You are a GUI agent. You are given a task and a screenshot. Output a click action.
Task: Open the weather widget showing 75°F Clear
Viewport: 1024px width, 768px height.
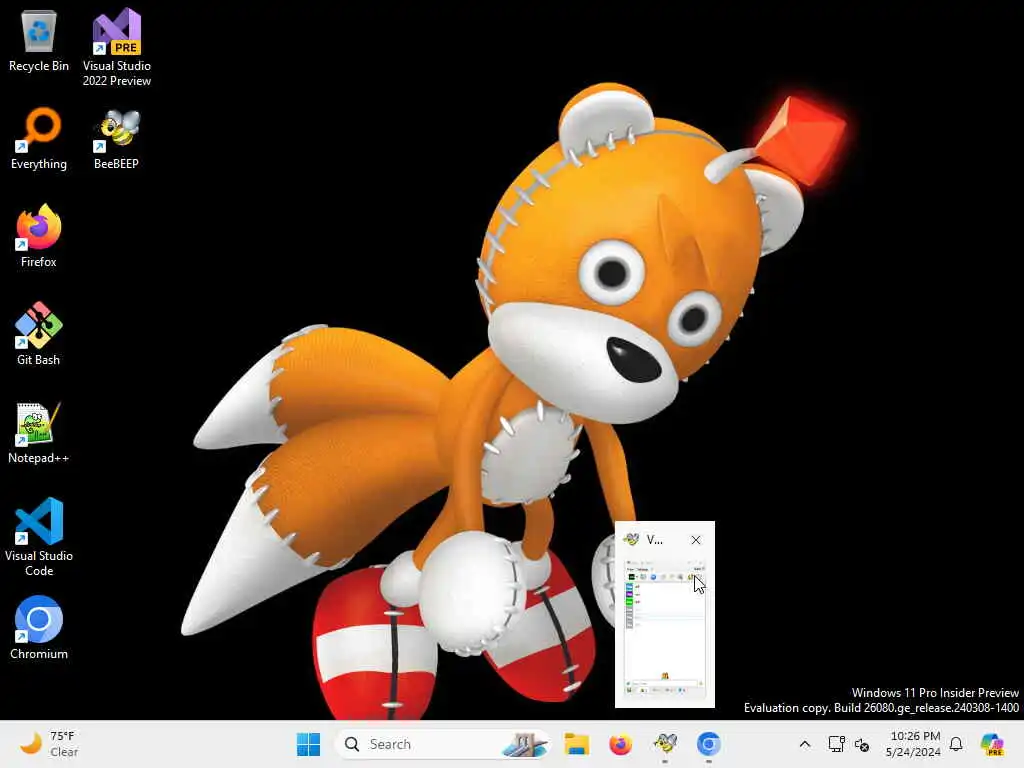coord(49,744)
